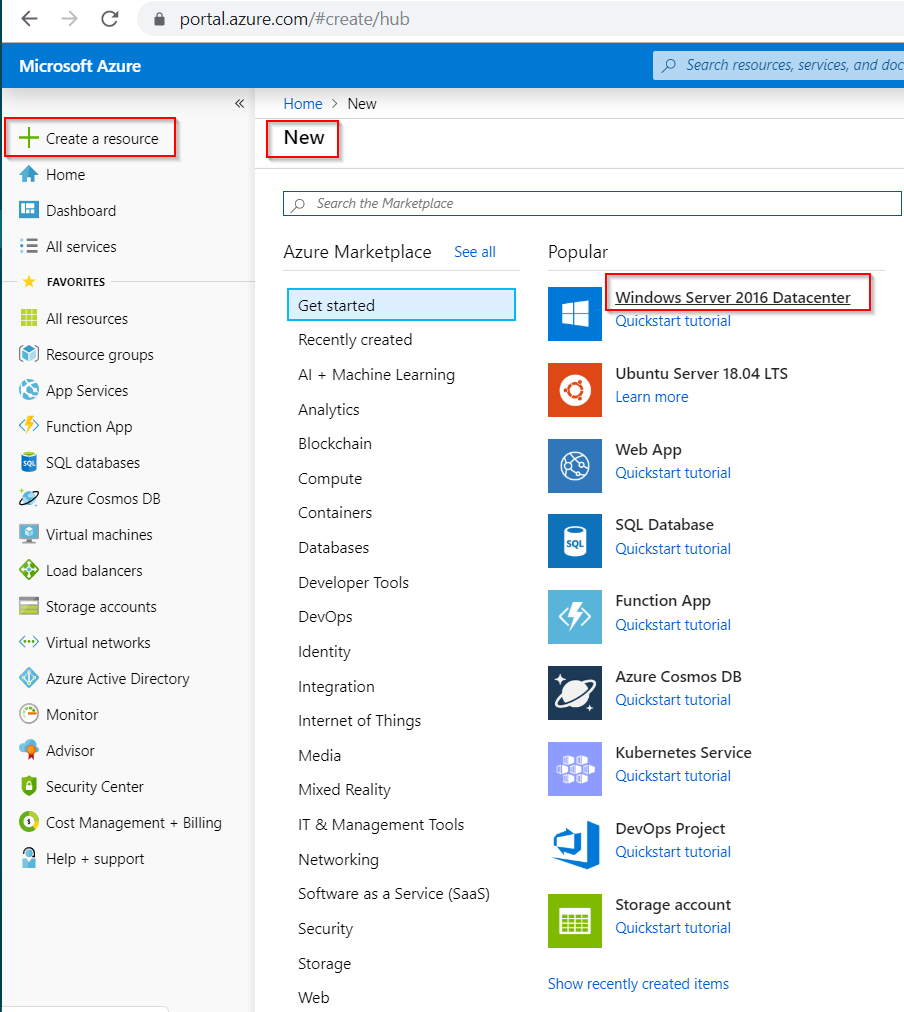Click Learn more under Ubuntu Server
The height and width of the screenshot is (1012, 904).
pyautogui.click(x=652, y=397)
